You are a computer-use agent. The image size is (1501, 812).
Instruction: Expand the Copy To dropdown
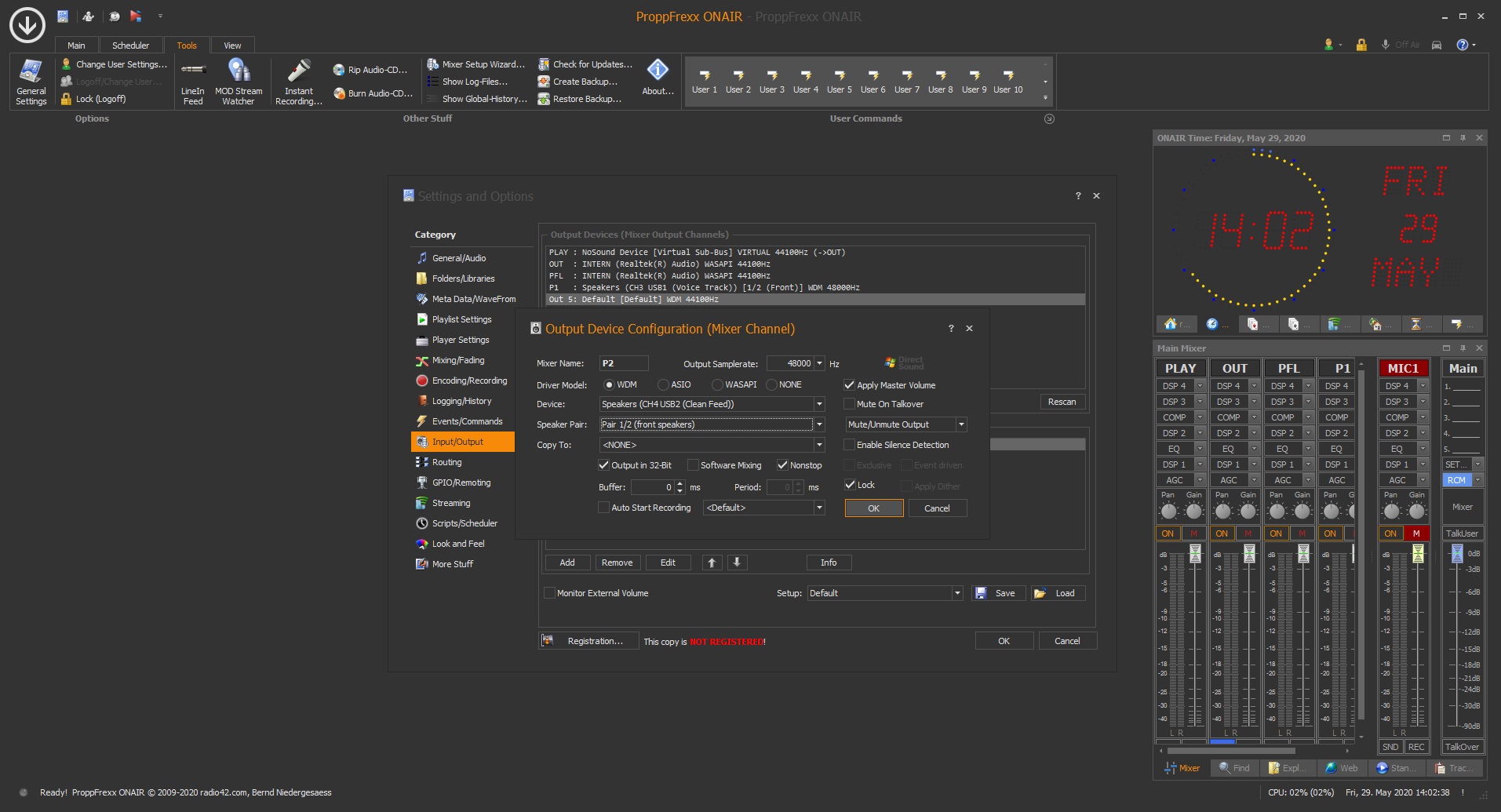pyautogui.click(x=819, y=445)
